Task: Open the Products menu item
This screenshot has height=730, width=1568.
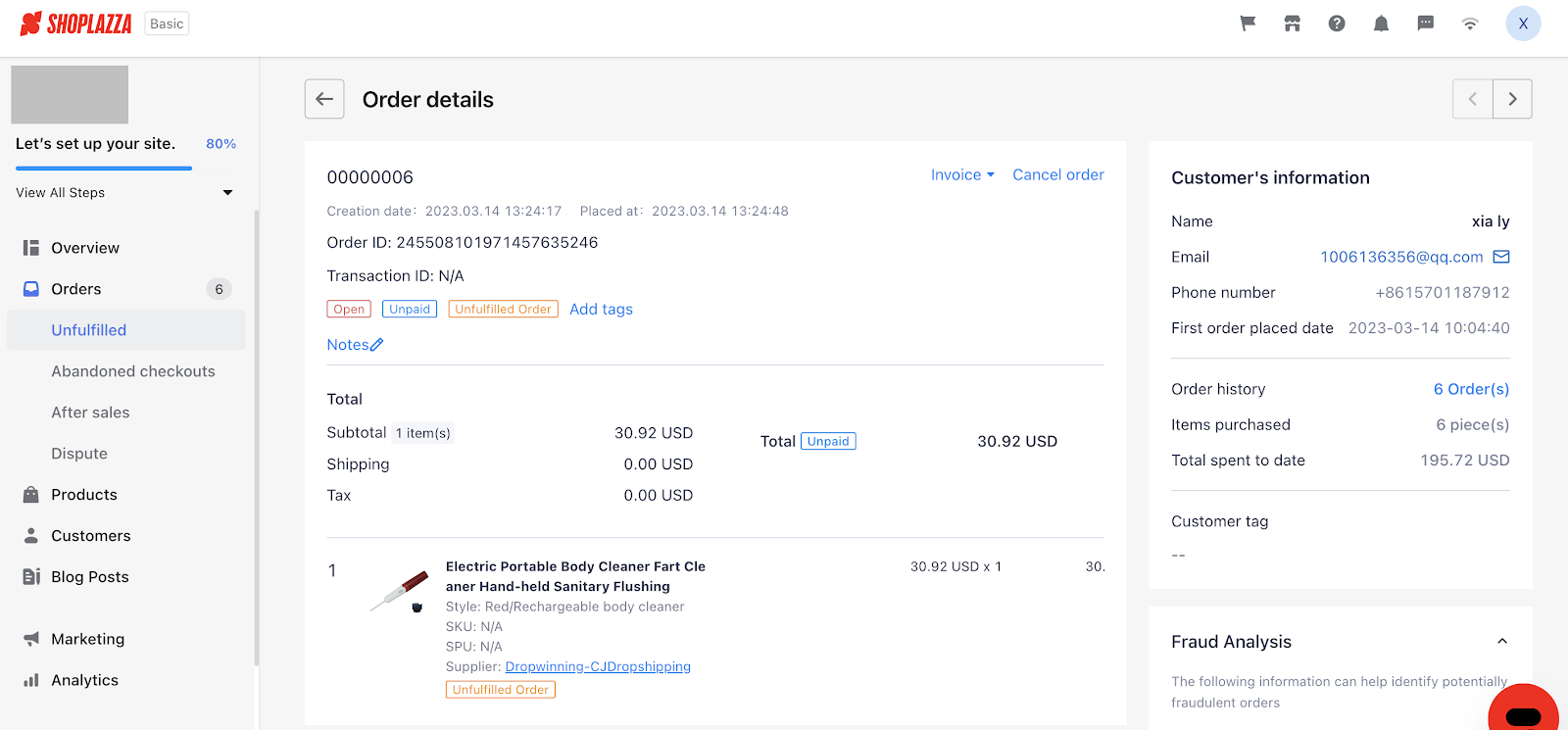Action: [84, 495]
